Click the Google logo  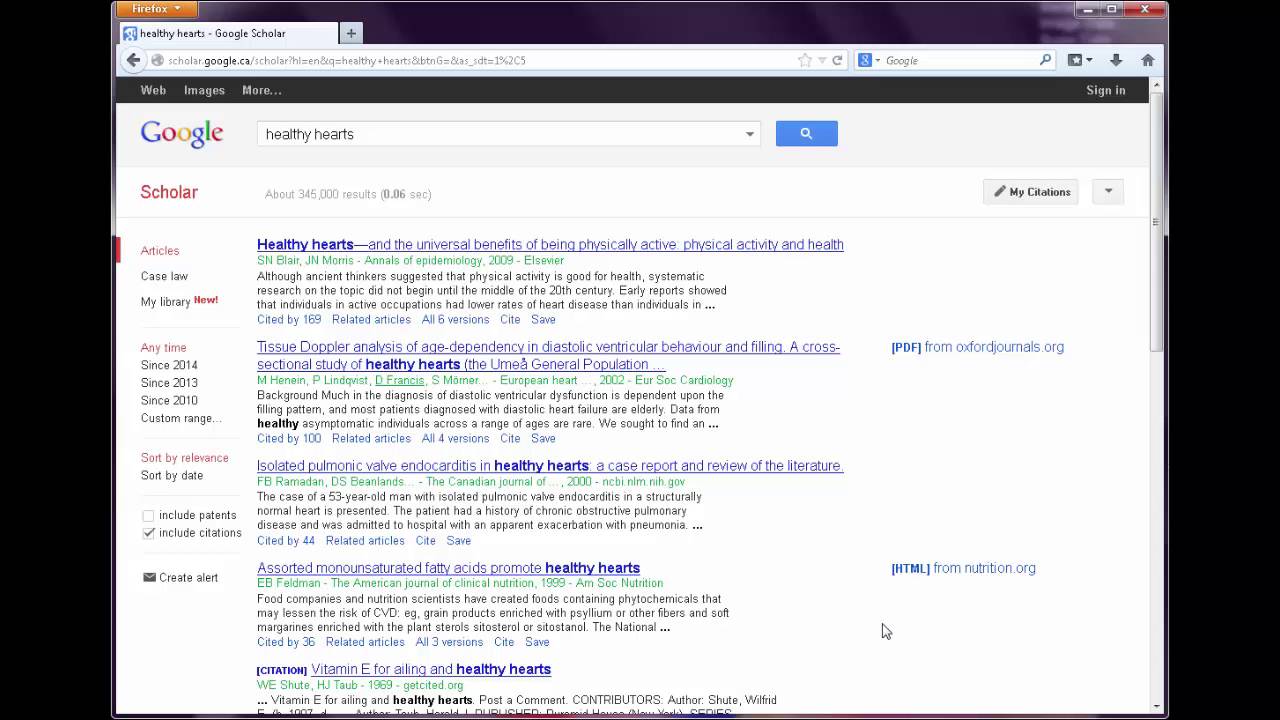(182, 134)
